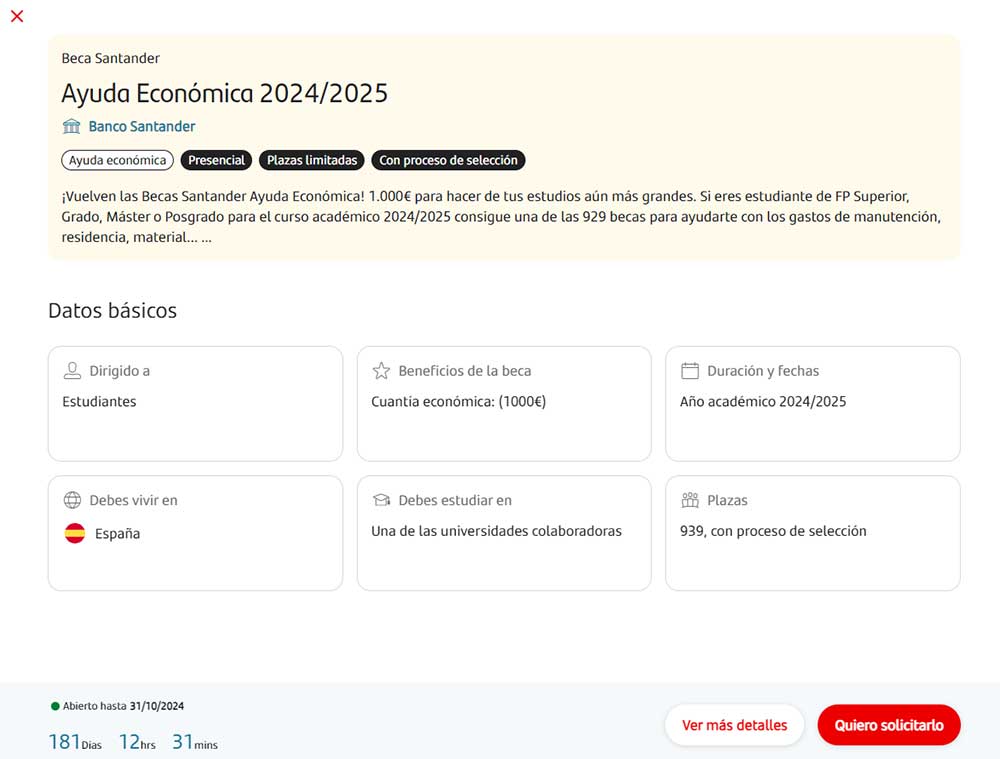Close the scholarship details panel
The height and width of the screenshot is (759, 1000).
tap(16, 16)
